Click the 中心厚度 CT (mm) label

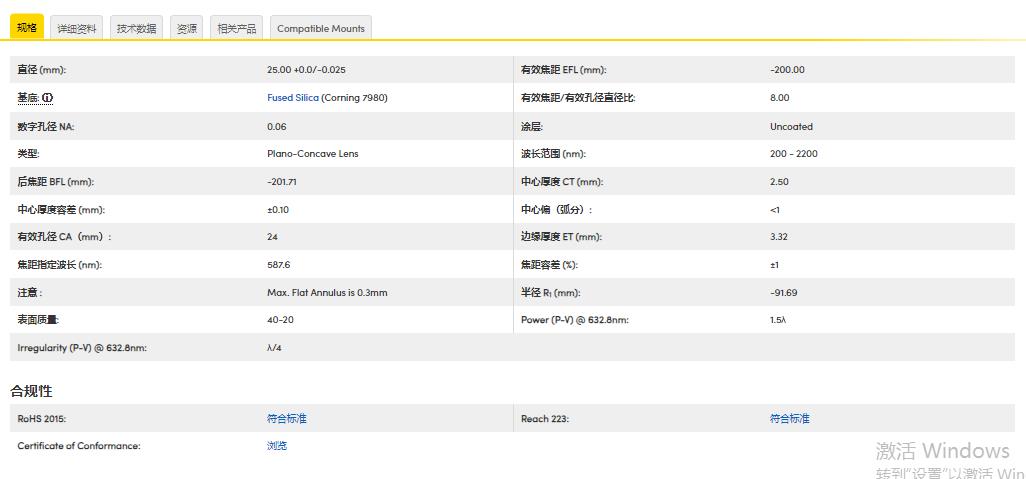562,182
